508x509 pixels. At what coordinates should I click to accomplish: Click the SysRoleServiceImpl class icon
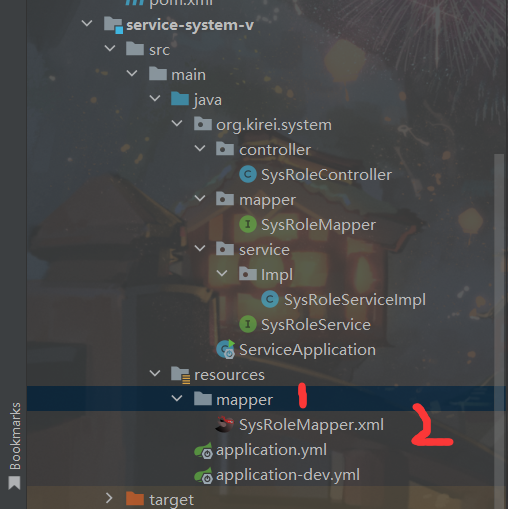point(270,299)
